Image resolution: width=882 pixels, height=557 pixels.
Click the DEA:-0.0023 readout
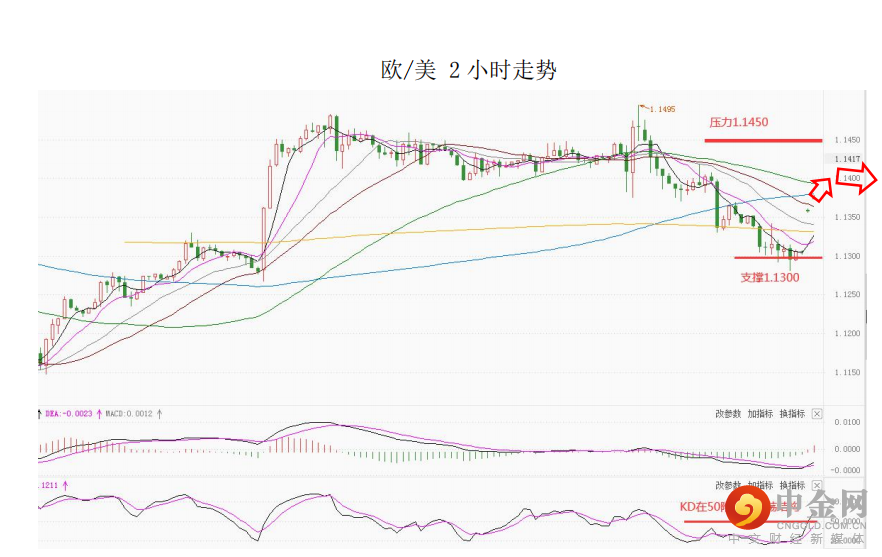pyautogui.click(x=69, y=414)
